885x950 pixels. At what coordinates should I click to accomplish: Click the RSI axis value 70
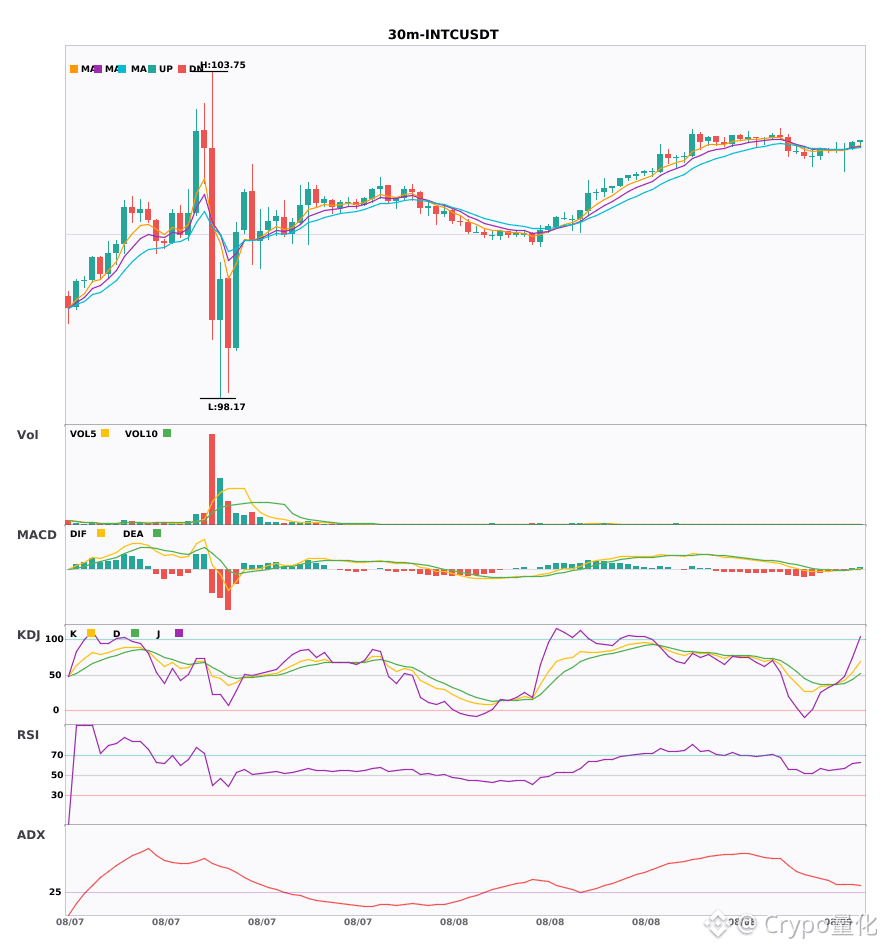[57, 755]
